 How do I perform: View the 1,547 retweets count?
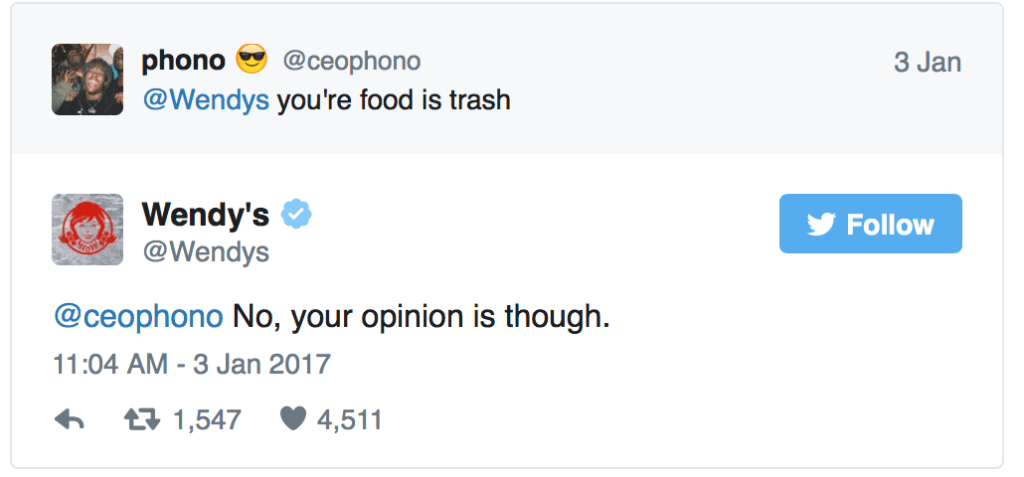[x=206, y=419]
